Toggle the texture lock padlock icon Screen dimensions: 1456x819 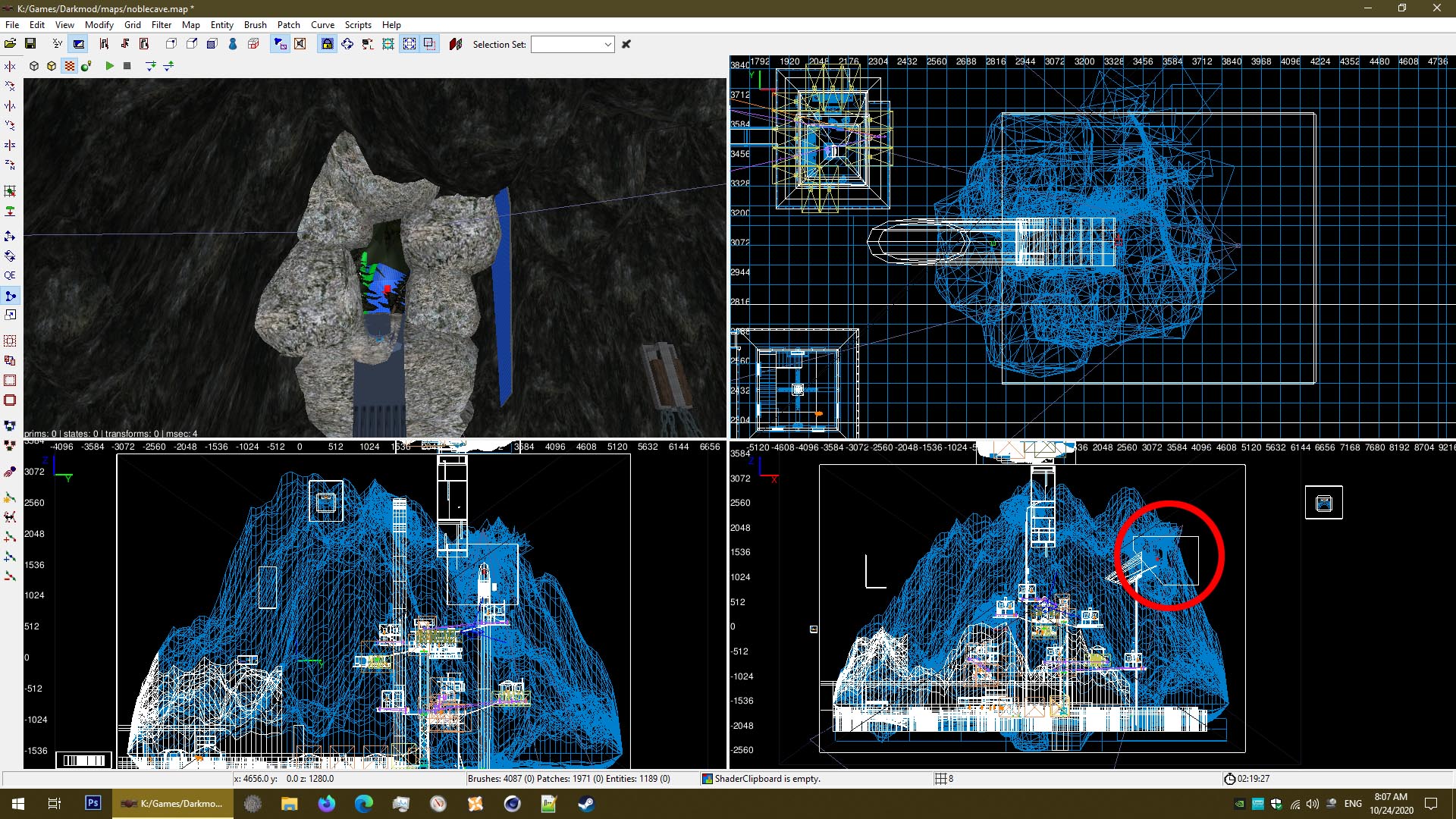point(327,44)
